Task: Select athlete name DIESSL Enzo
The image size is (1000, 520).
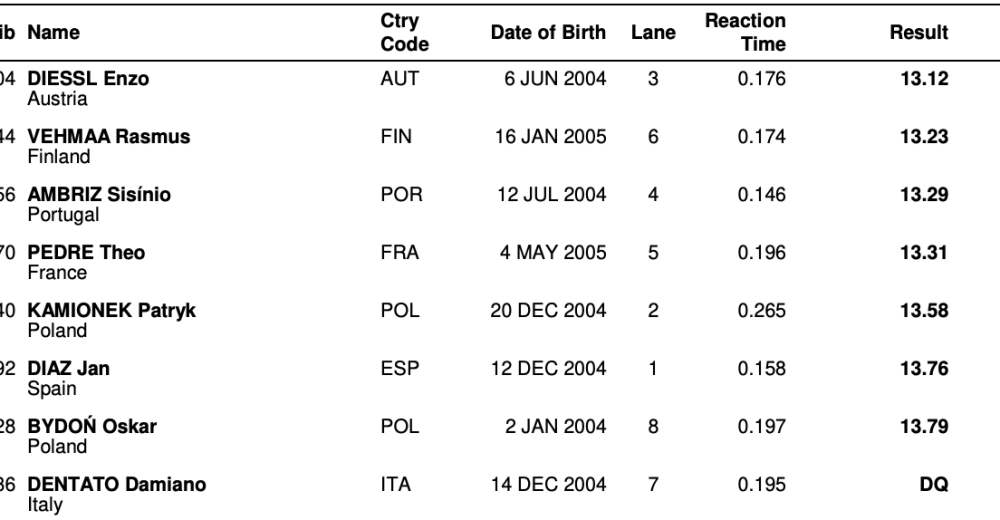Action: (x=88, y=80)
